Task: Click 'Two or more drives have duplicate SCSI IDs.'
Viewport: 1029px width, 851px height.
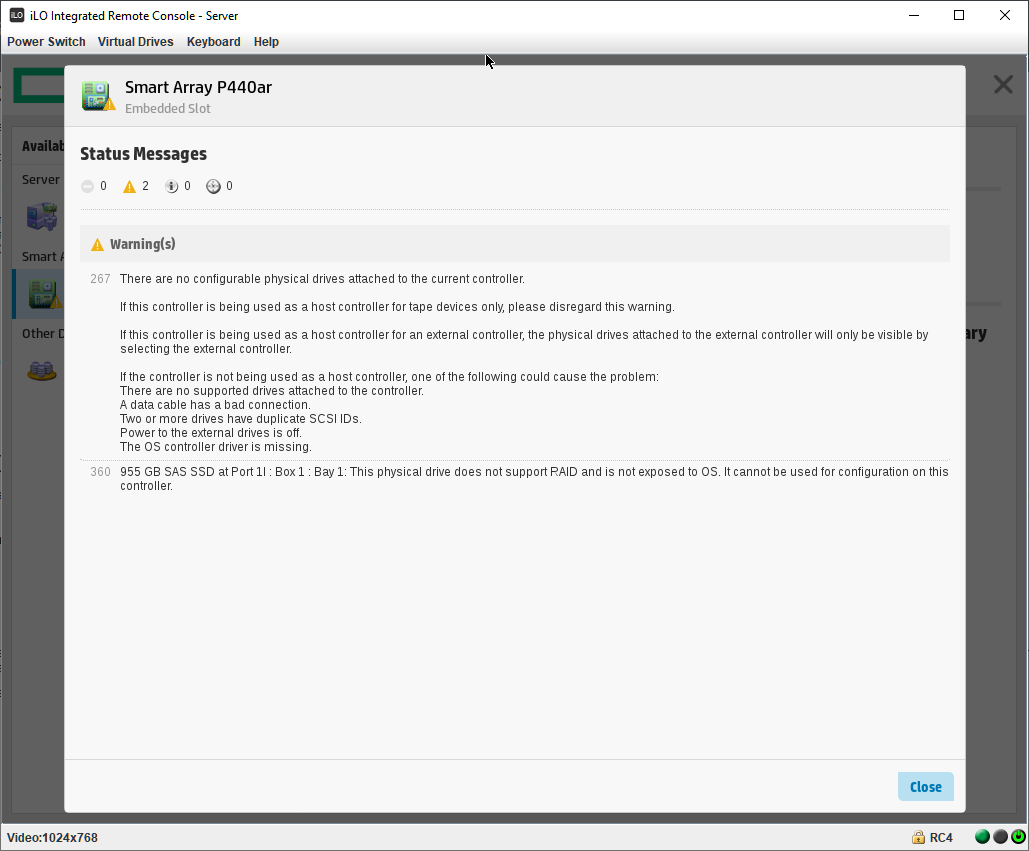Action: click(x=241, y=419)
